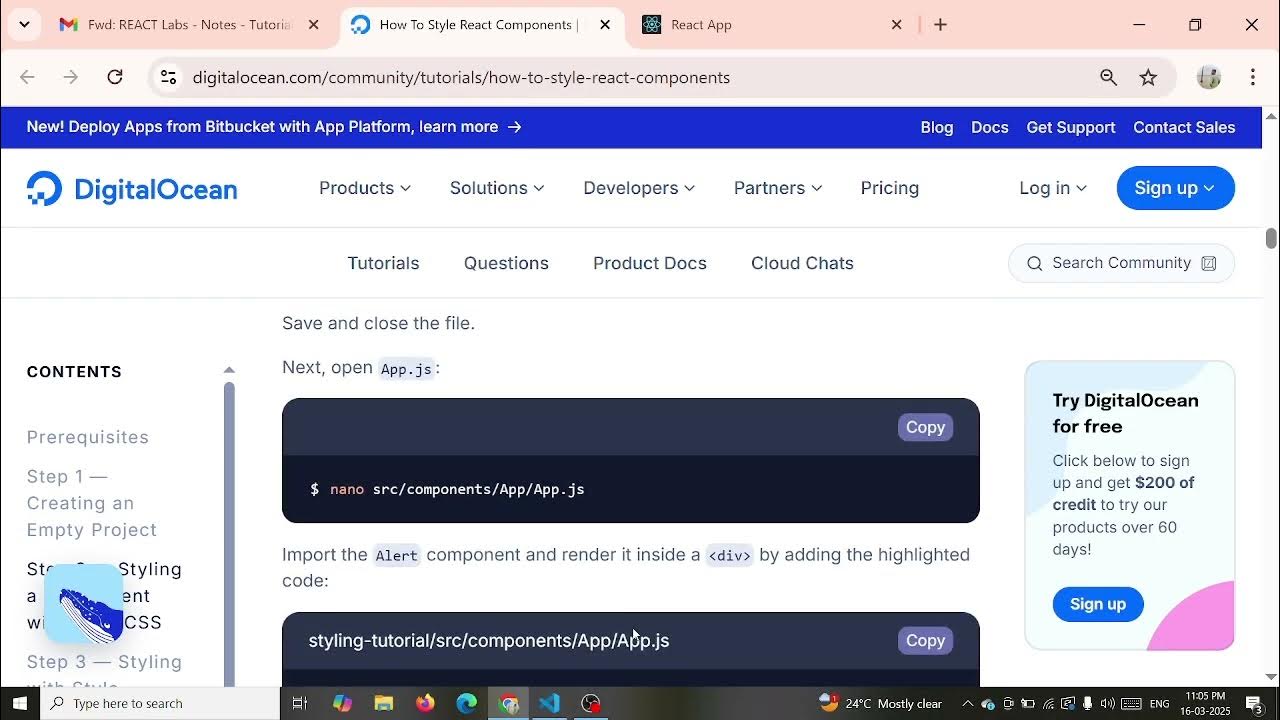1280x720 pixels.
Task: Open the Chrome profile avatar
Action: coord(1209,77)
